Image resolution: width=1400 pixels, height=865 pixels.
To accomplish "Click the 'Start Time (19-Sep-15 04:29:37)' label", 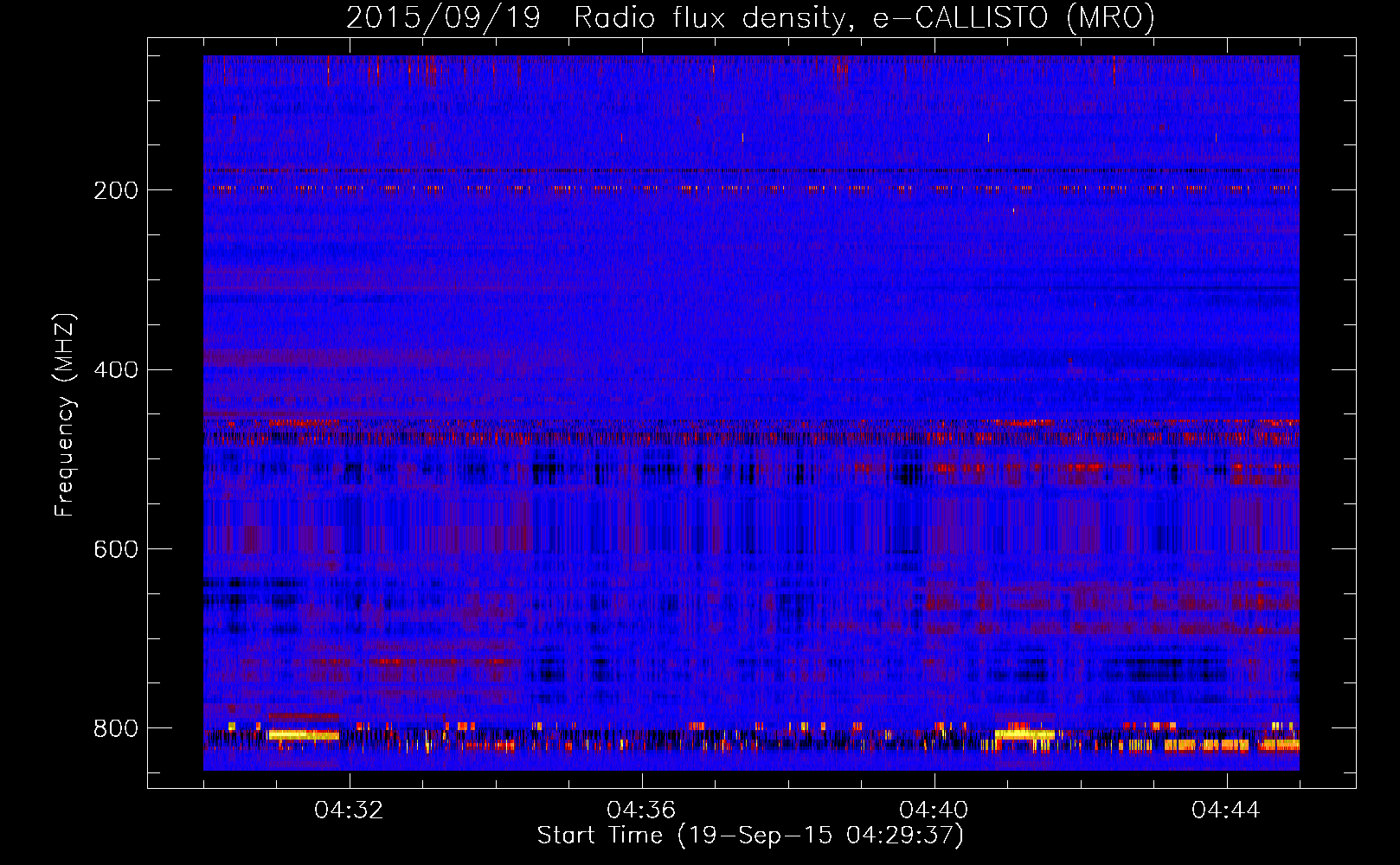I will point(750,836).
